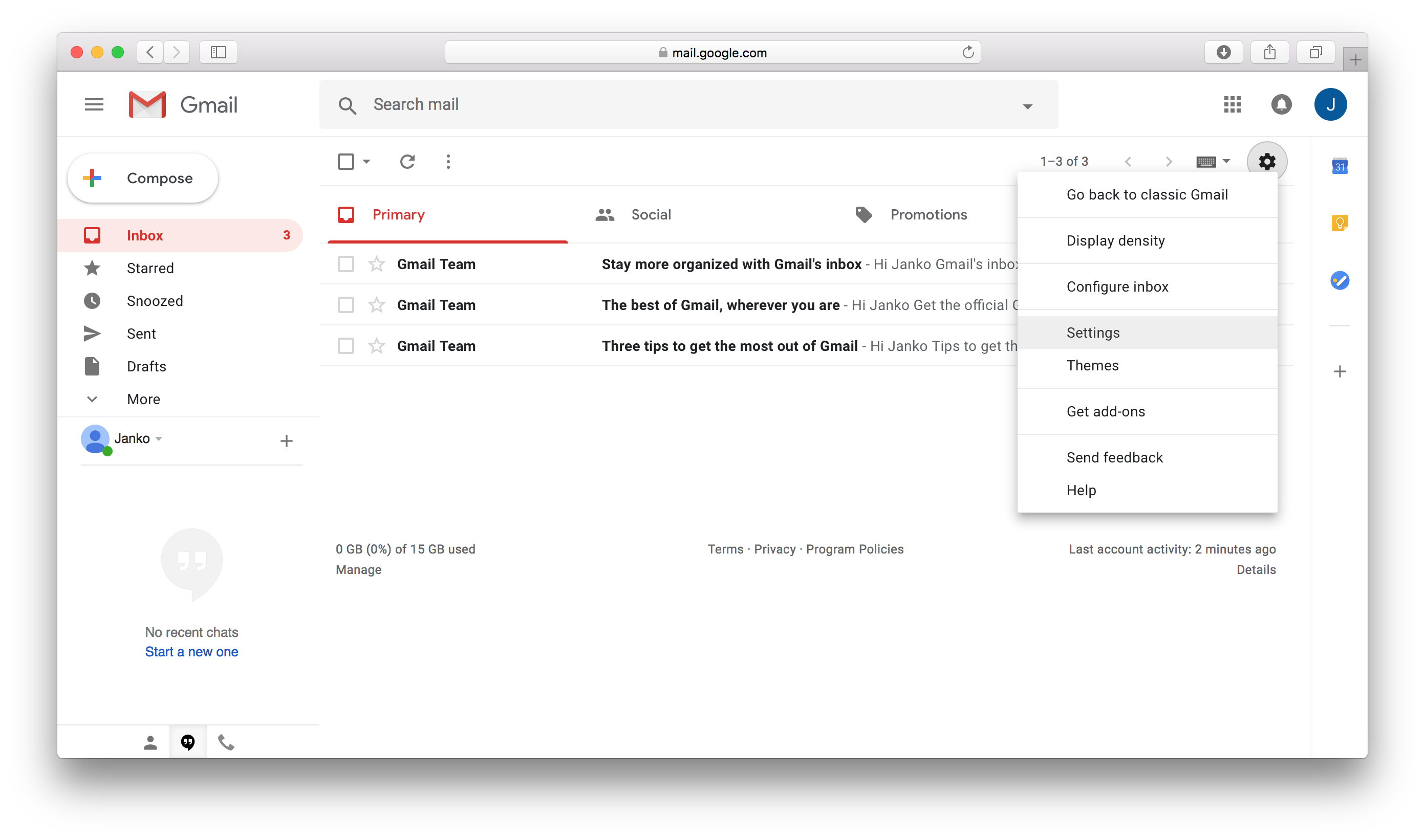Click the plus to start new chat

287,441
